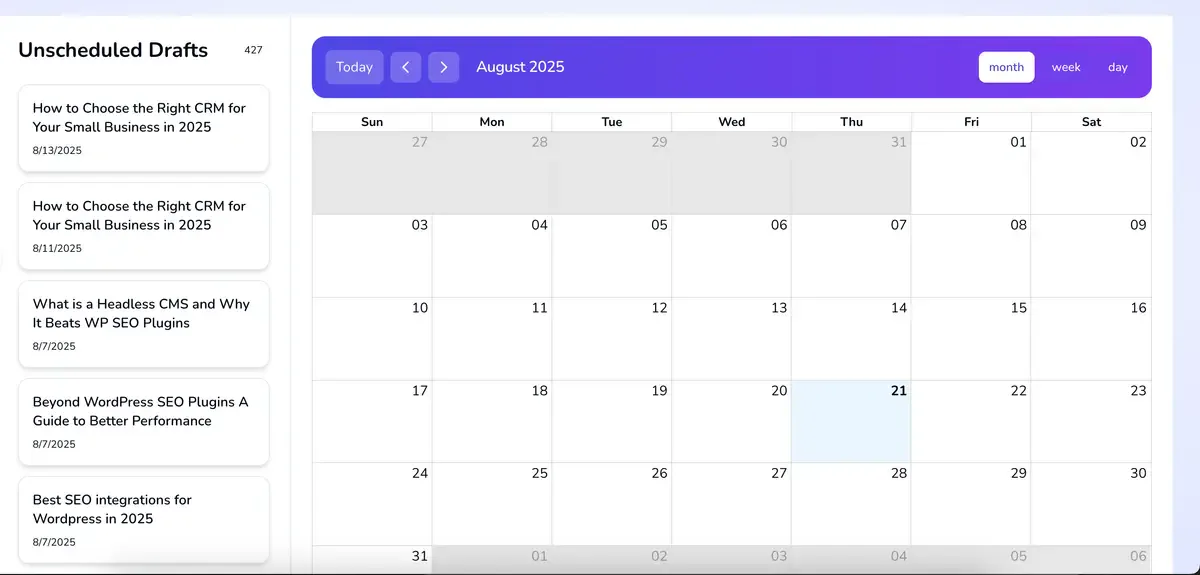Viewport: 1200px width, 575px height.
Task: Click the Wed column header
Action: (x=732, y=122)
